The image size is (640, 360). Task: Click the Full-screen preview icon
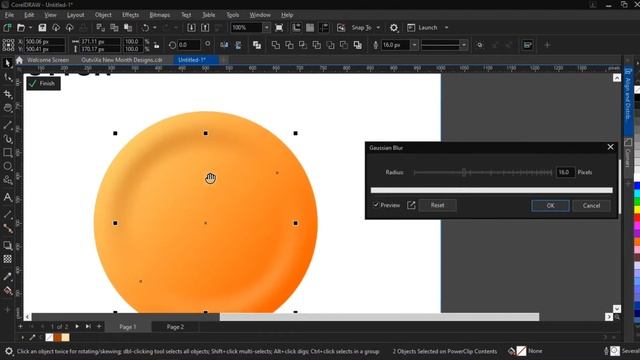tap(279, 28)
